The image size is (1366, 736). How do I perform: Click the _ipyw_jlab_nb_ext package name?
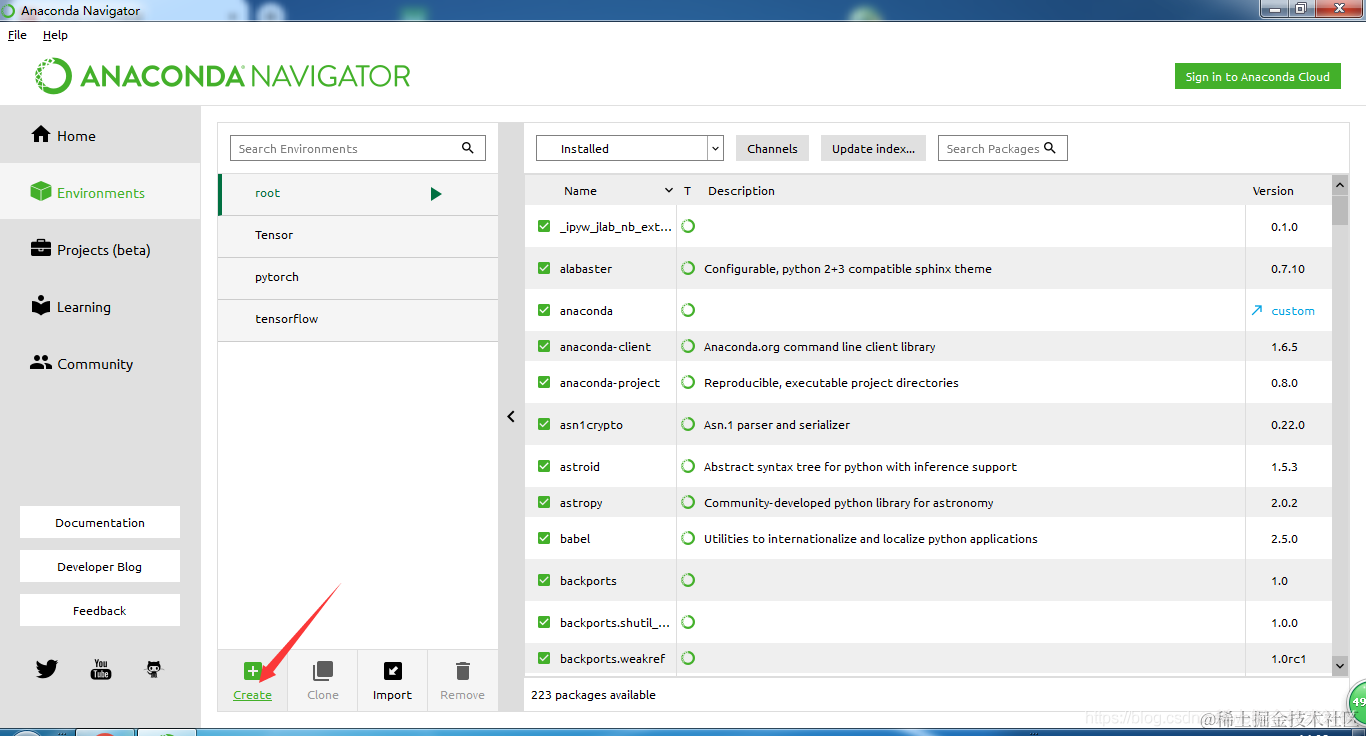(616, 226)
